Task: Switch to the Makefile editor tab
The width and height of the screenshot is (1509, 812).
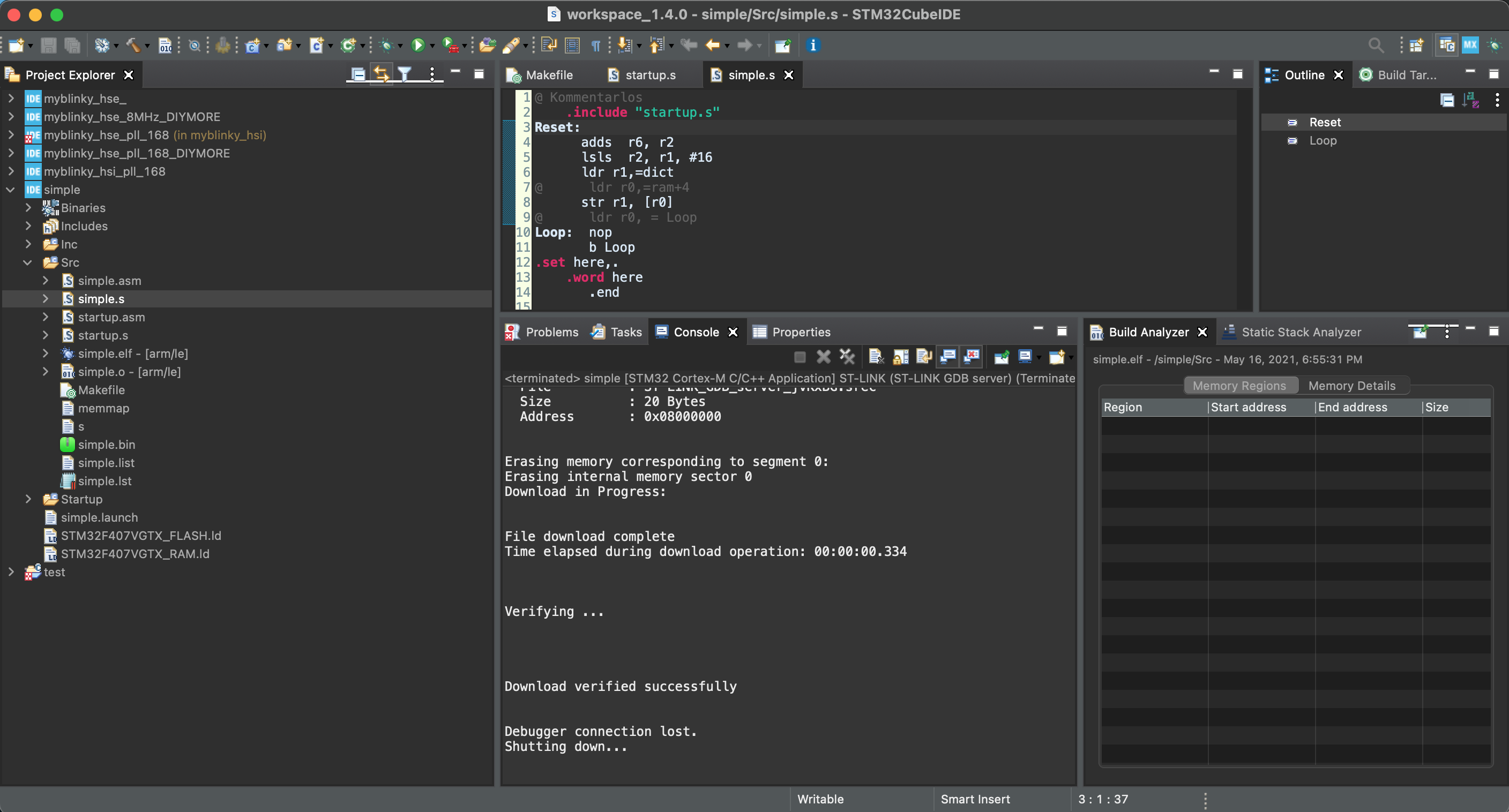Action: 540,75
